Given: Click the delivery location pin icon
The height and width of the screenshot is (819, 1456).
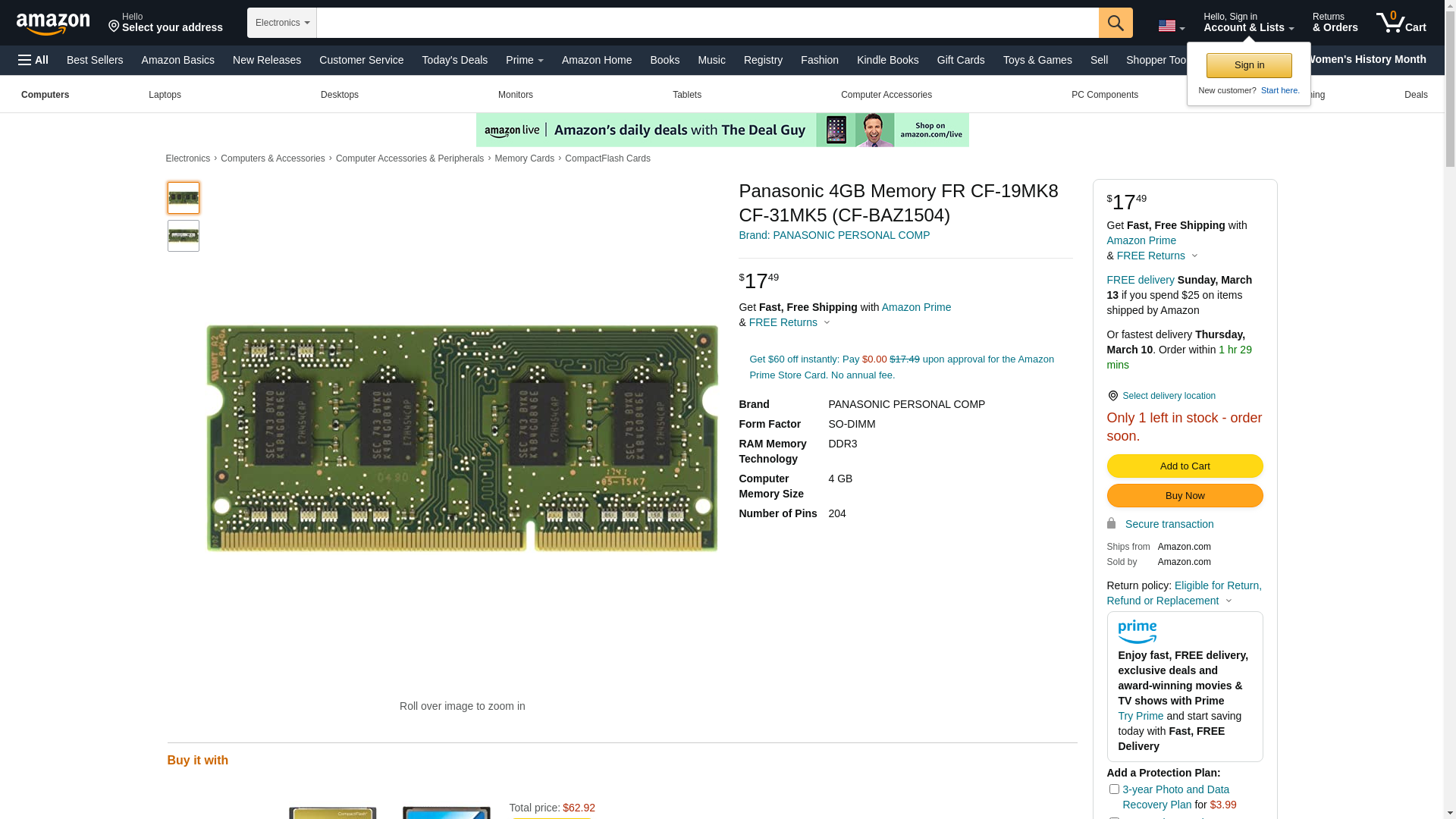Looking at the screenshot, I should tap(1112, 396).
